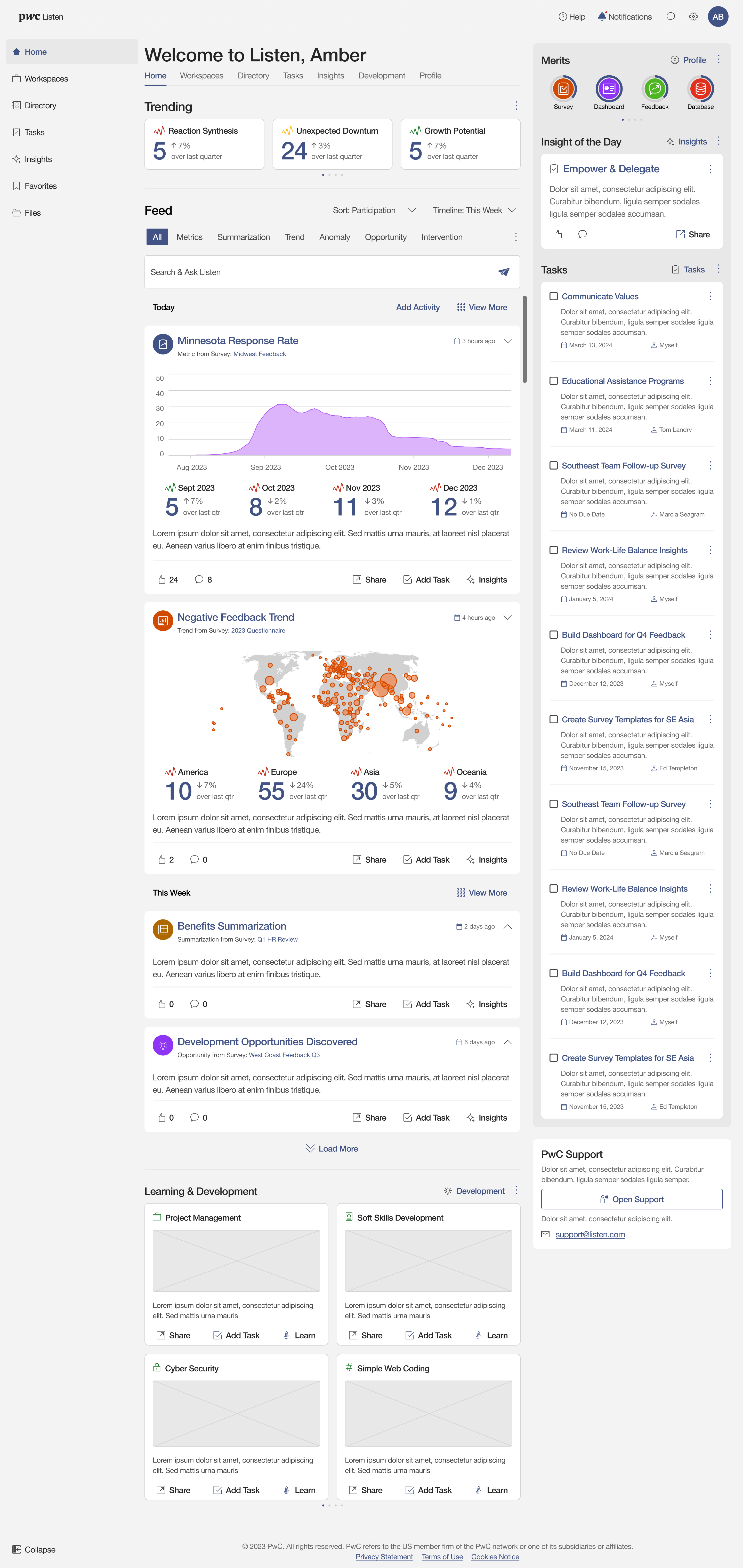Check second Build Dashboard for Q4 Feedback task
The width and height of the screenshot is (743, 1568).
553,973
